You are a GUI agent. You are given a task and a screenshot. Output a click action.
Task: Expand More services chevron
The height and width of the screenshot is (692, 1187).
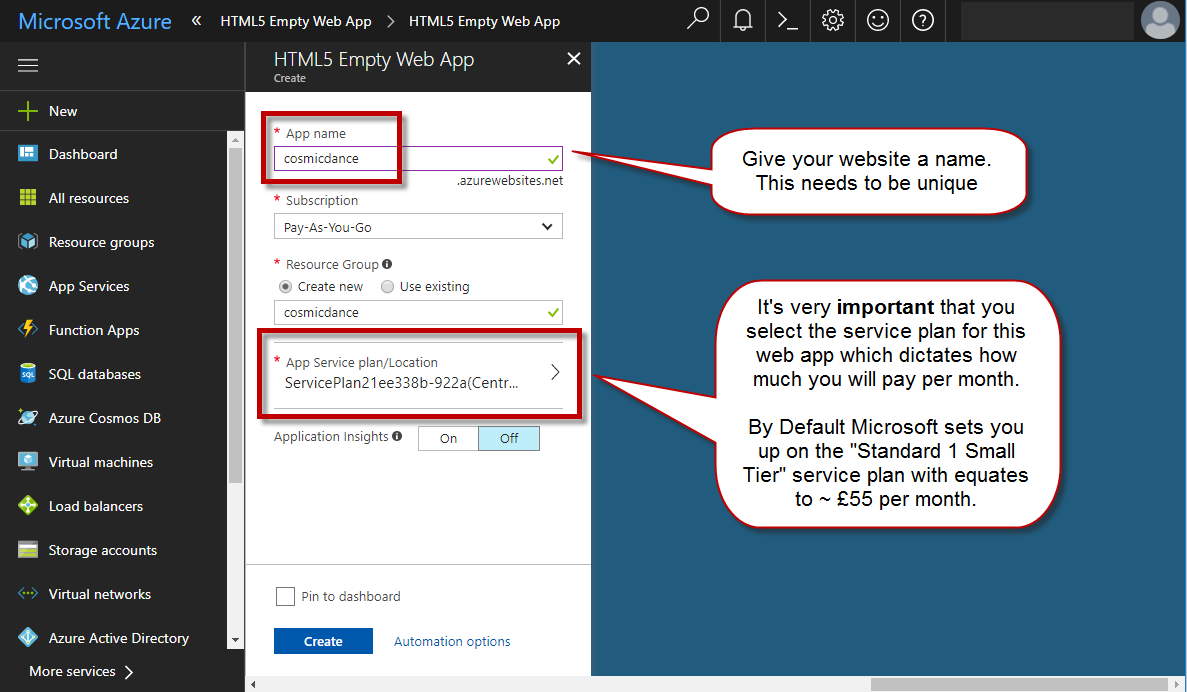pyautogui.click(x=129, y=672)
